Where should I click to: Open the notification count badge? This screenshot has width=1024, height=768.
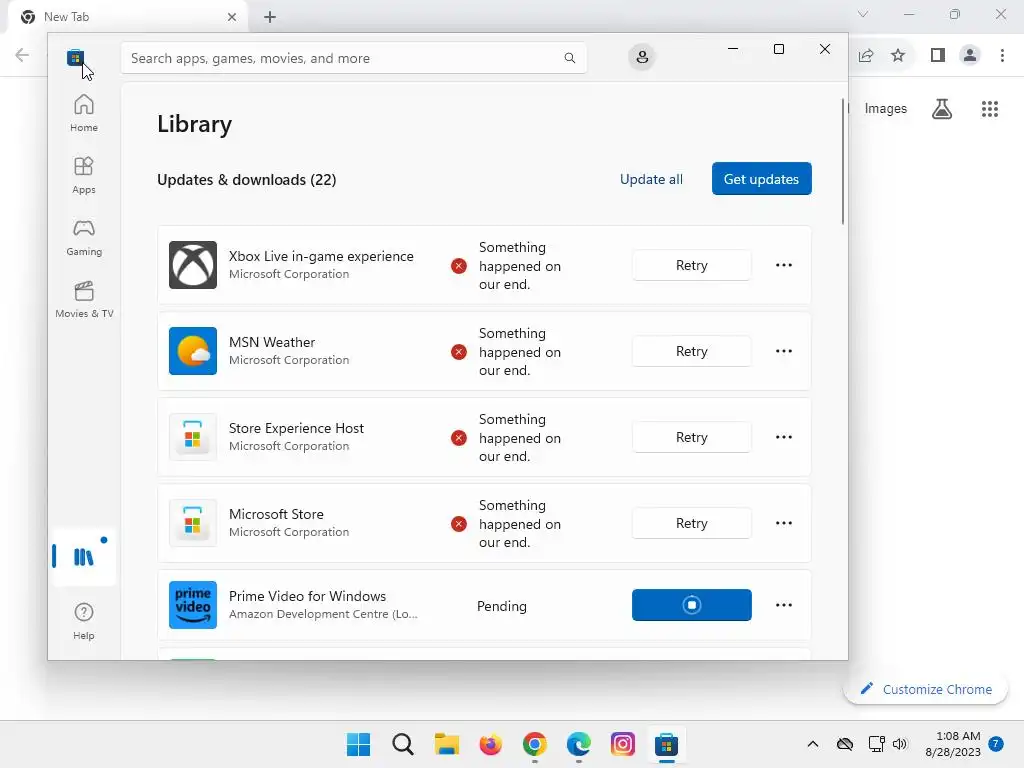996,744
